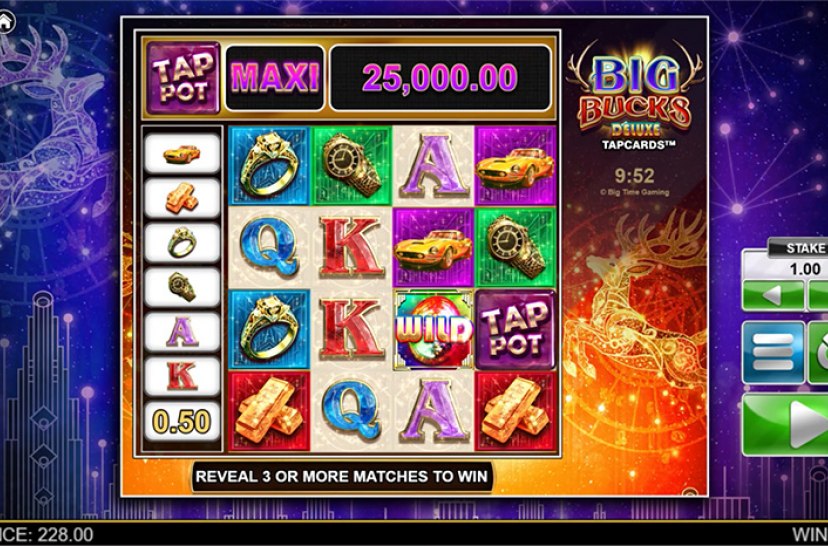
Task: Click the gold bars icon in the paytable list
Action: point(182,198)
